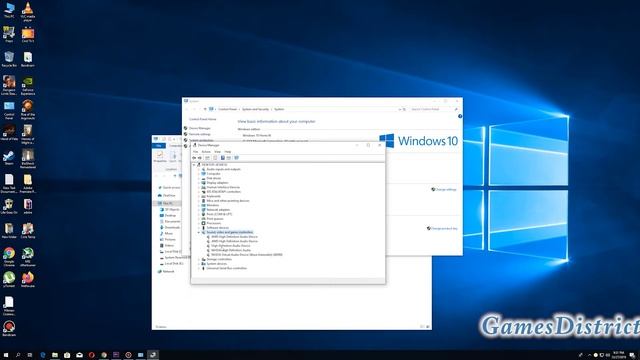Select VLC media player desktop icon
The width and height of the screenshot is (640, 360).
[28, 11]
